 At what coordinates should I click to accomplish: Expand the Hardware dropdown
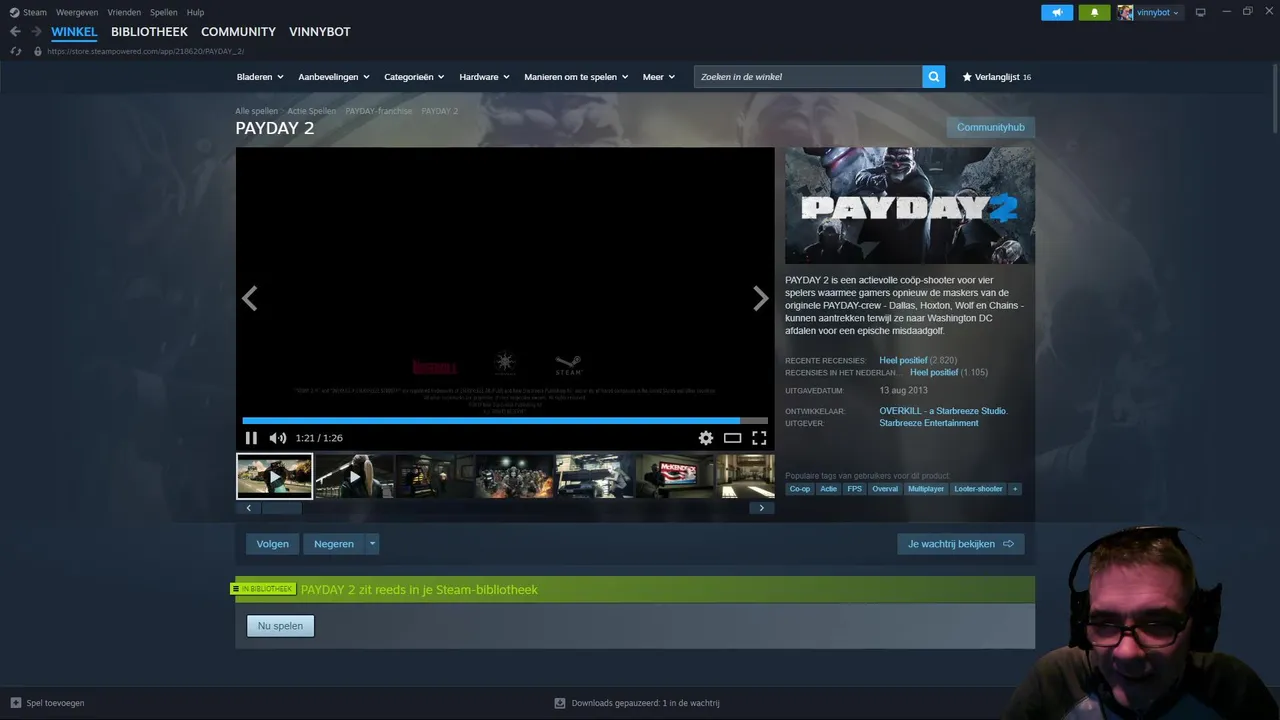point(484,77)
